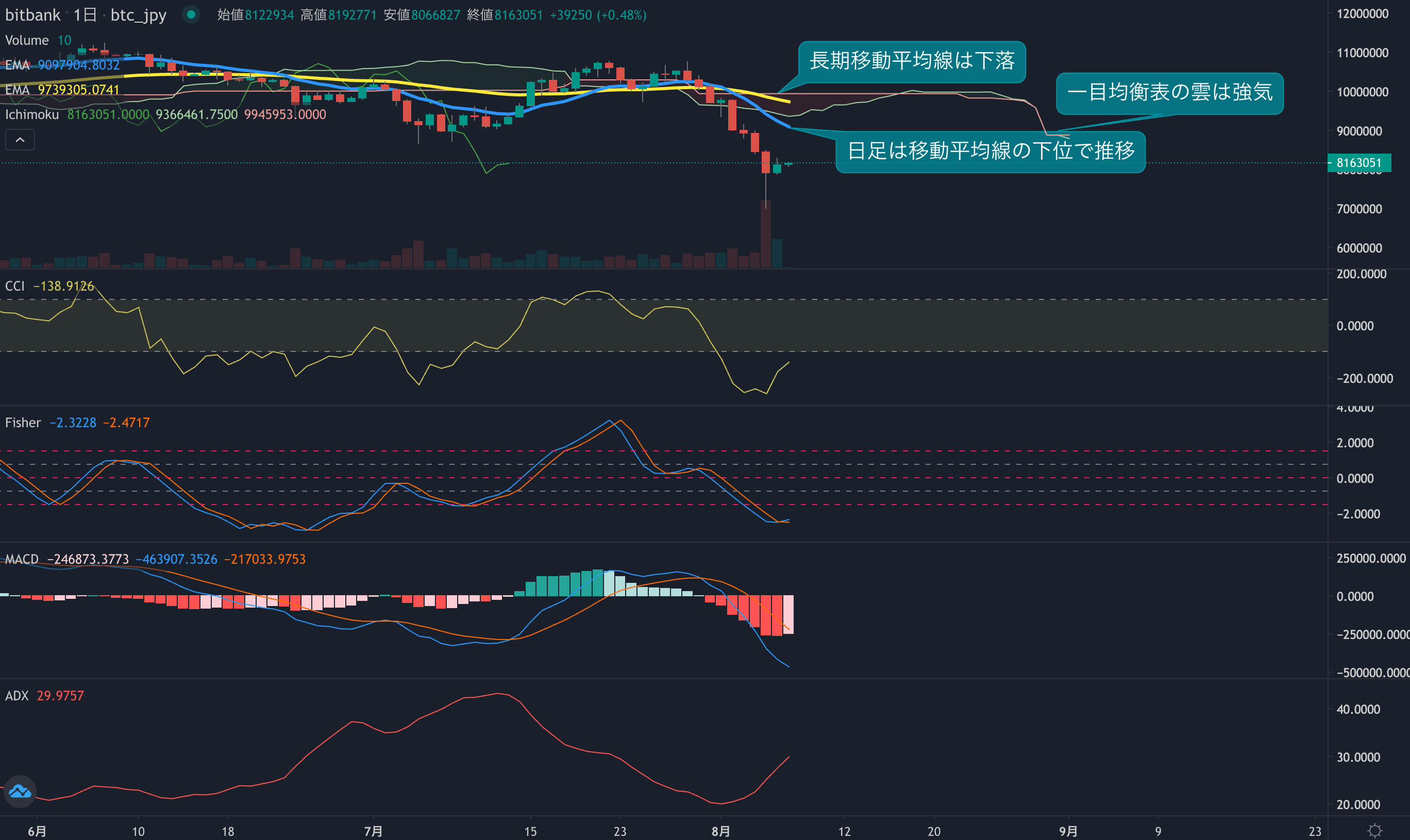Click the 長期移動平均線は下落 callout annotation
The image size is (1410, 840).
tap(911, 61)
